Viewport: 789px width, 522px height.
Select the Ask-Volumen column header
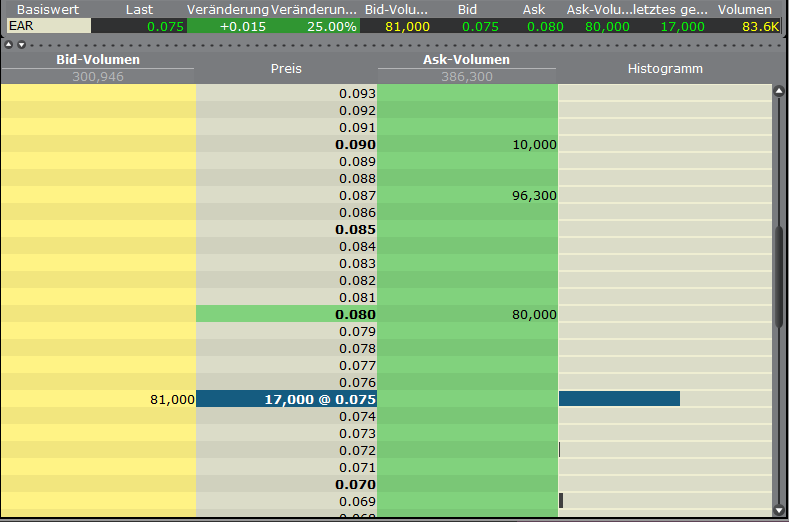coord(466,60)
